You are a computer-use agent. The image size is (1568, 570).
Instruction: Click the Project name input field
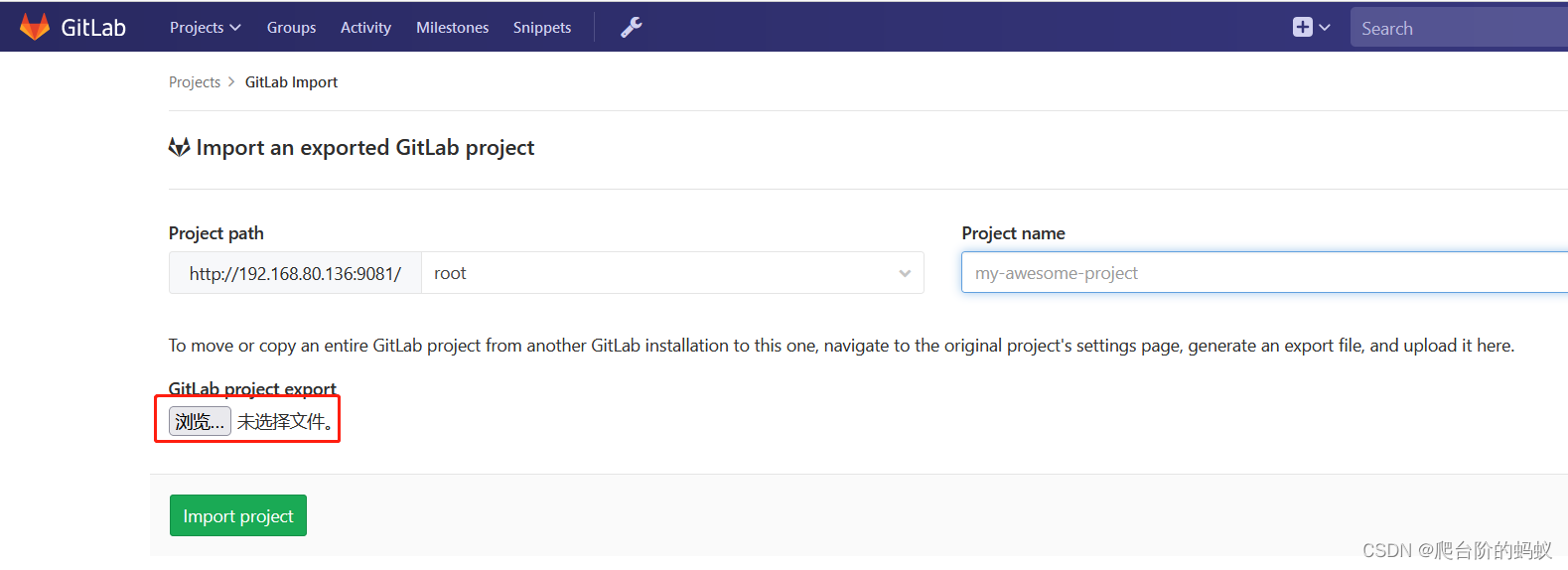point(1264,273)
